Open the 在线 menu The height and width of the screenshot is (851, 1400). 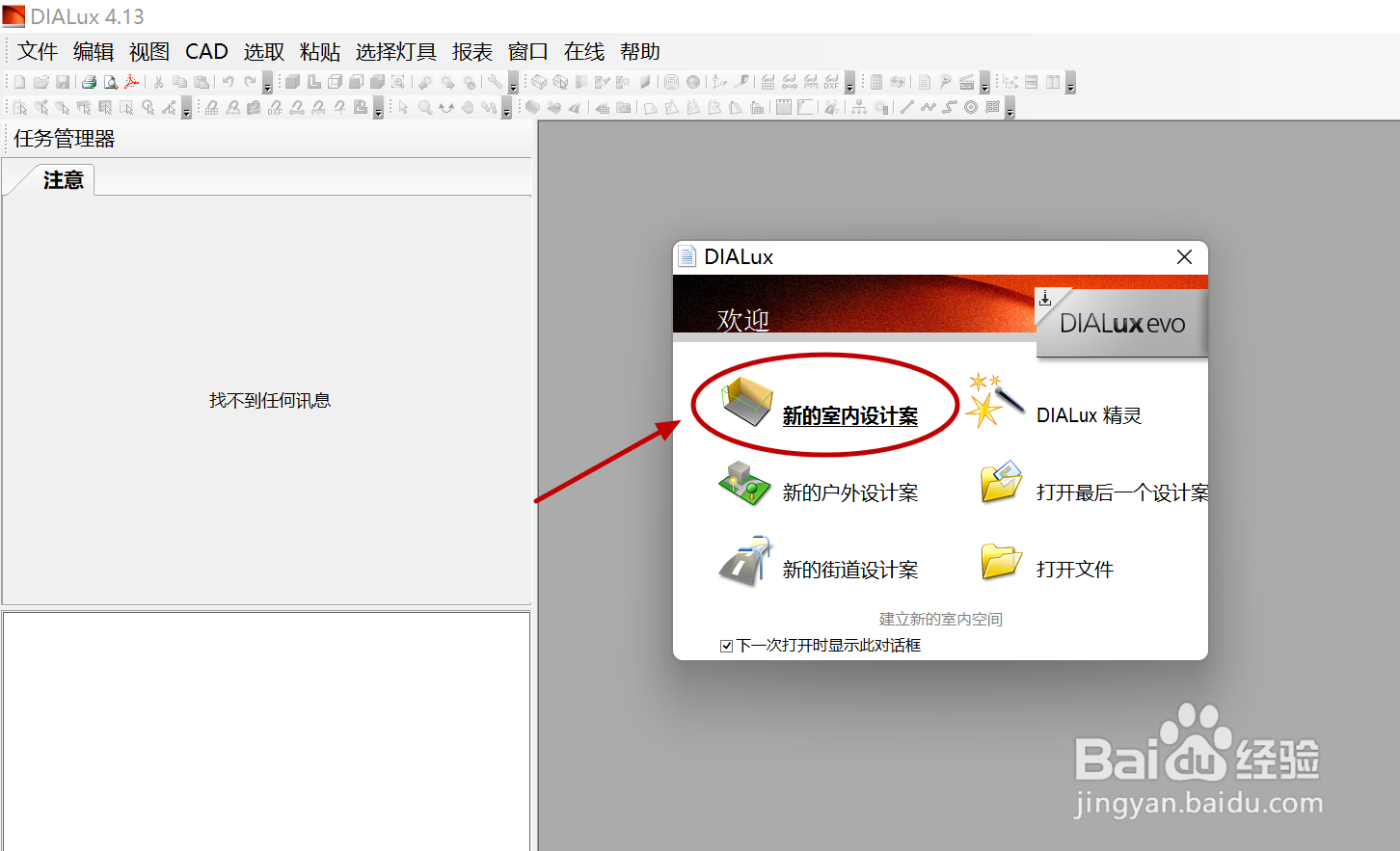(x=584, y=51)
